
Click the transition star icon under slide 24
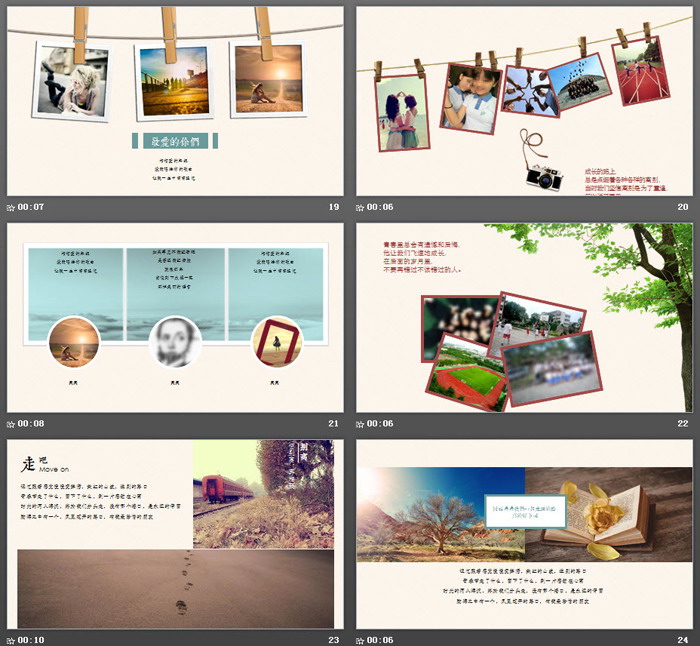coord(360,641)
